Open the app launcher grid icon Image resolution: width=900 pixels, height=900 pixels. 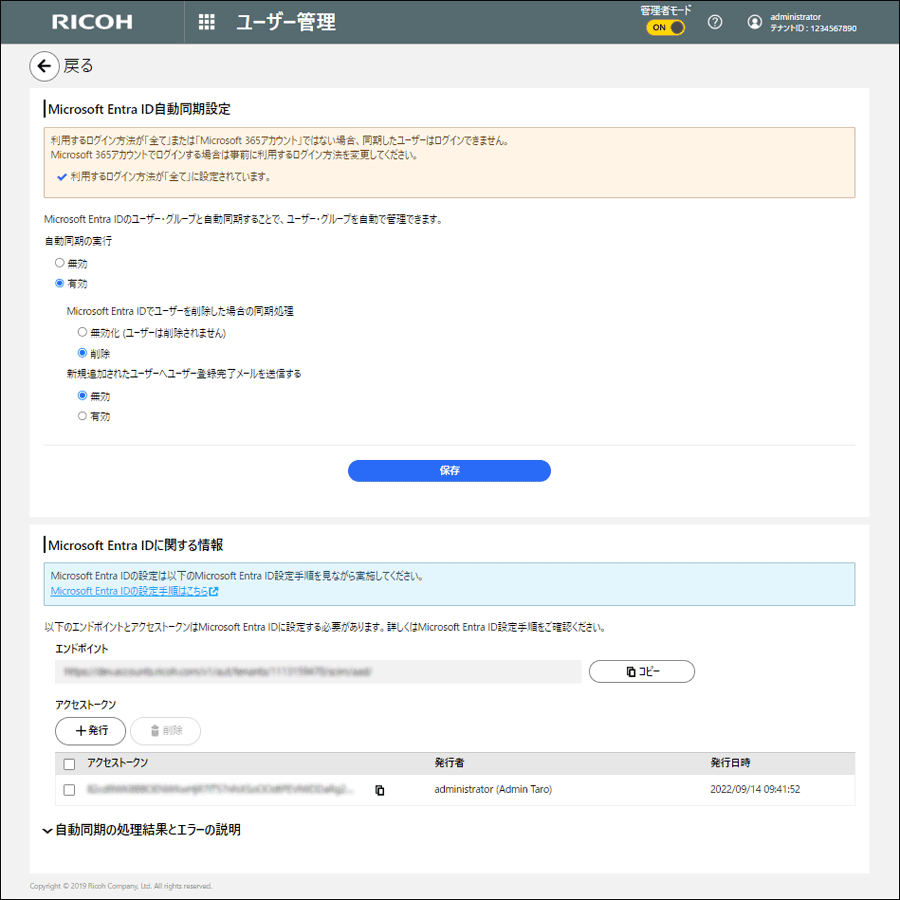coord(207,22)
